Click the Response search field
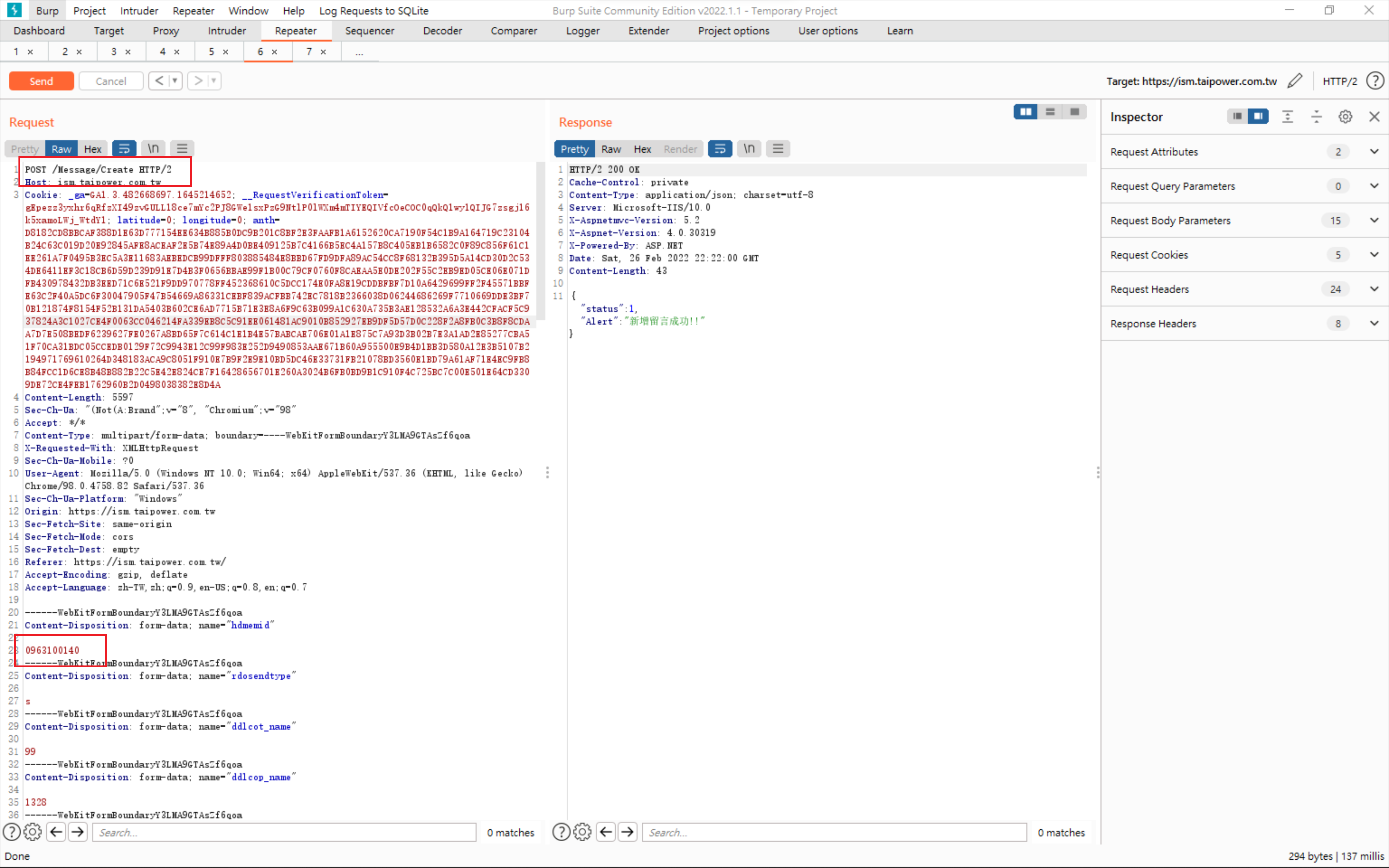Viewport: 1389px width, 868px height. [834, 833]
